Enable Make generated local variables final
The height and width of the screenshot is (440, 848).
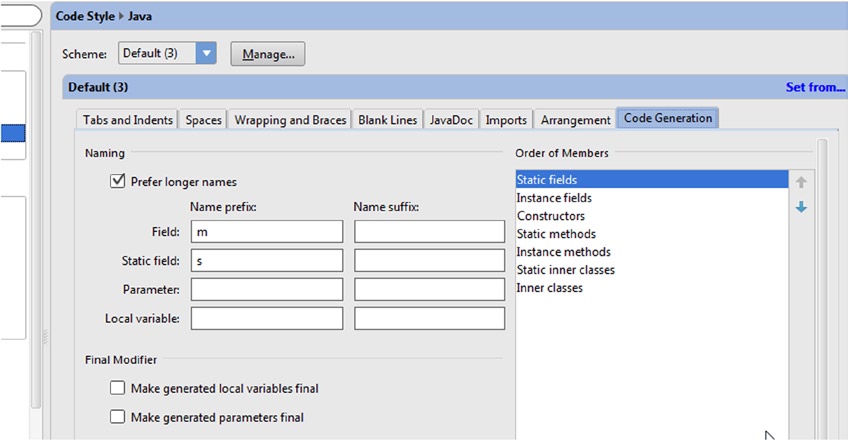117,388
